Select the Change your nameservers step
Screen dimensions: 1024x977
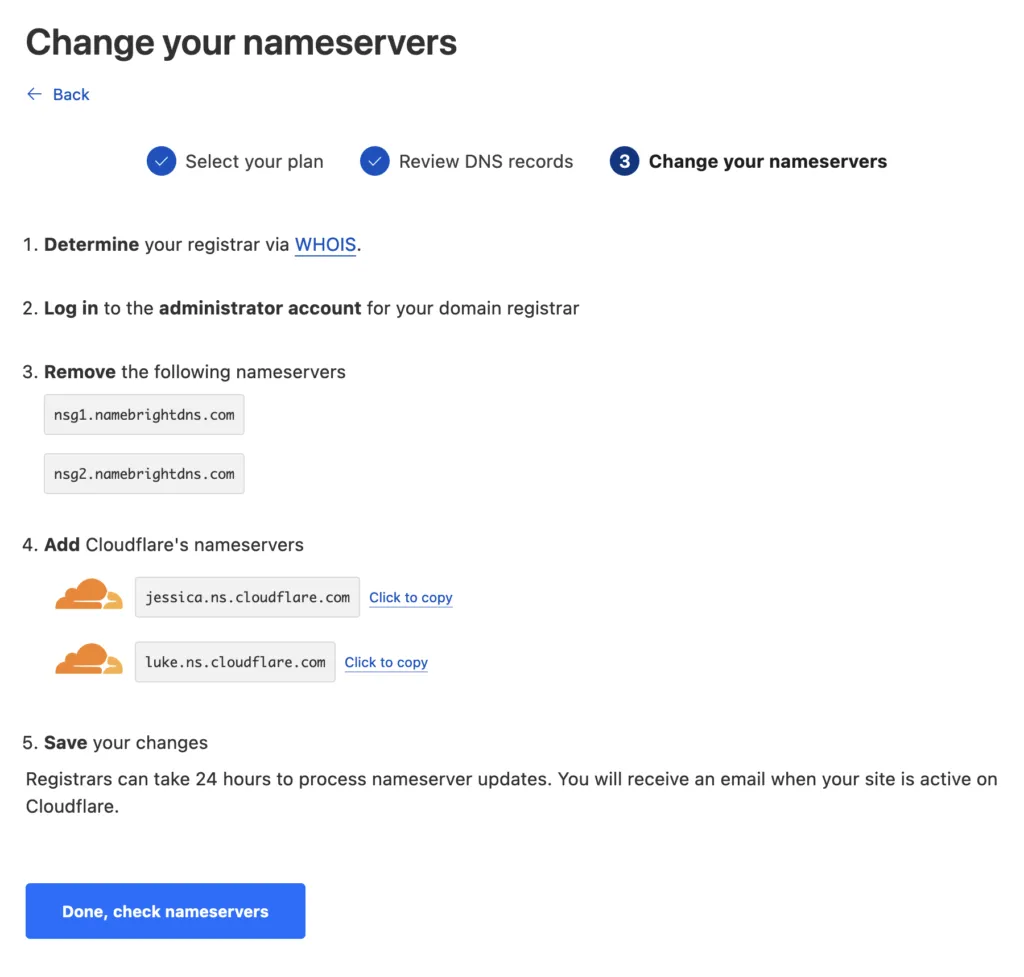[768, 161]
